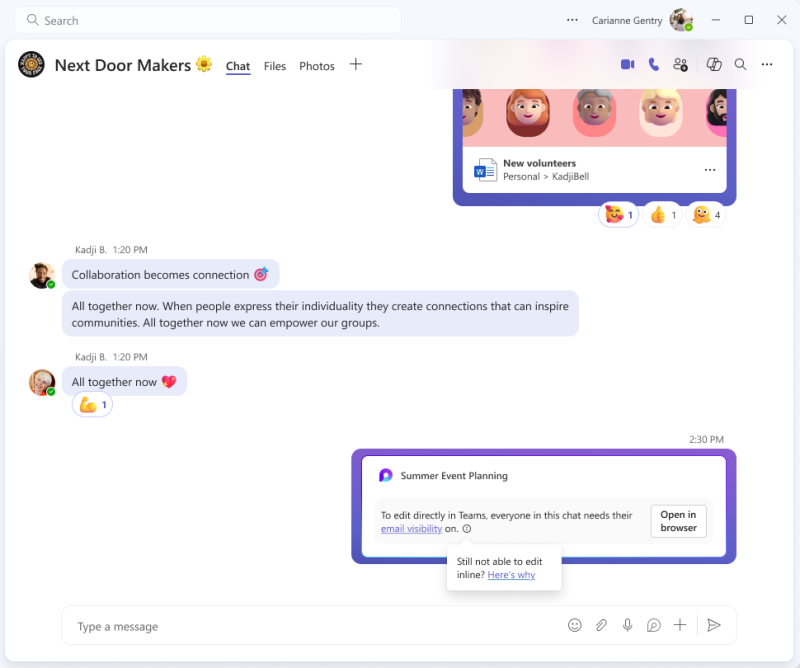Send the message with arrow icon
This screenshot has width=800, height=668.
pos(714,625)
